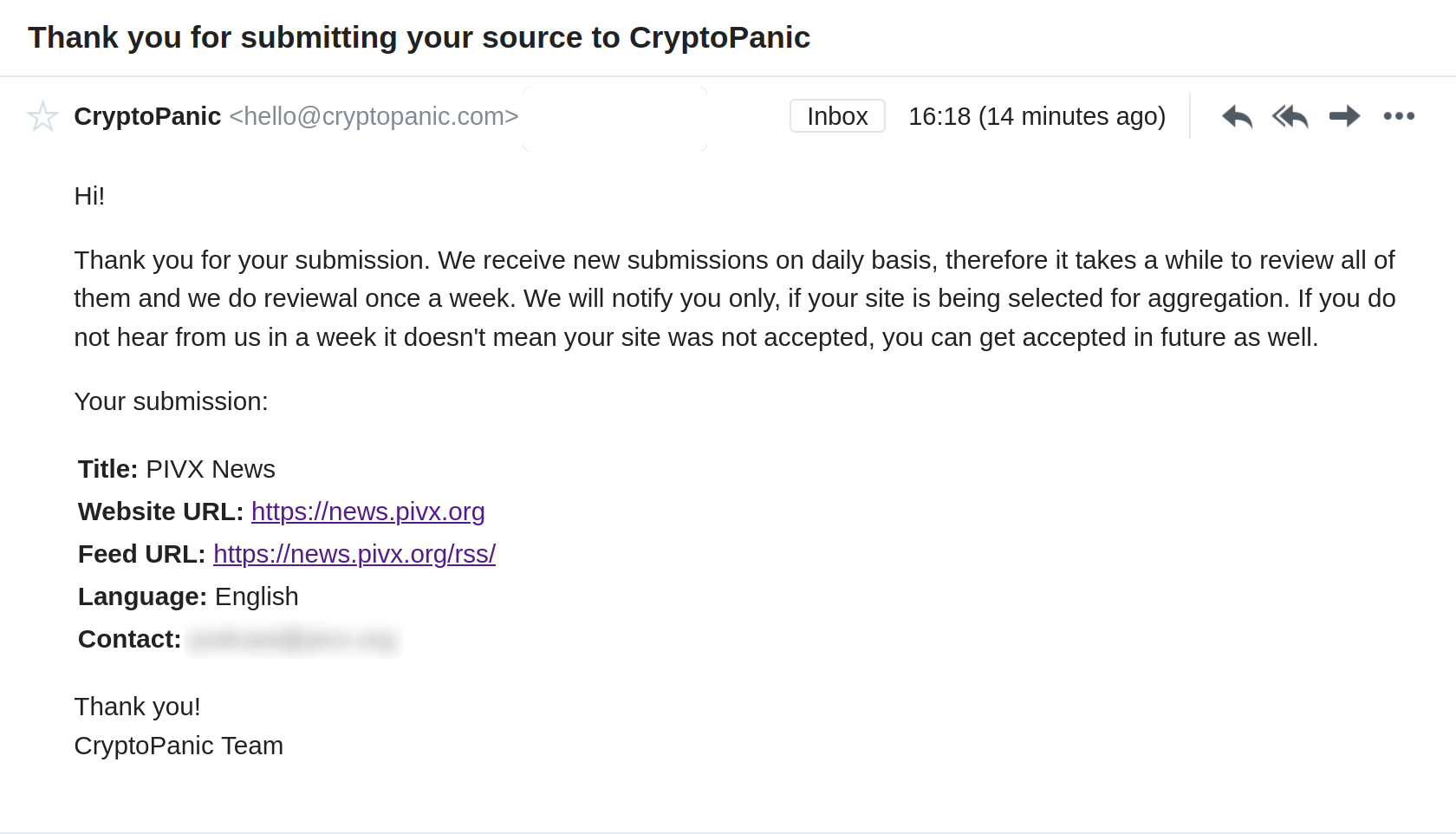The width and height of the screenshot is (1456, 834).
Task: Click the Reply all double-arrow icon
Action: pos(1290,116)
